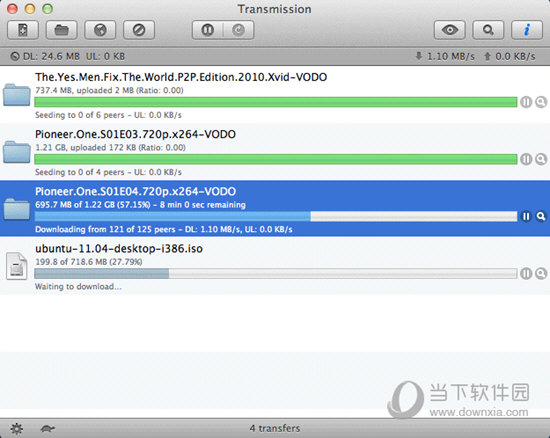
Task: Click the '8 min 0 sec remaining' status text
Action: click(x=203, y=205)
